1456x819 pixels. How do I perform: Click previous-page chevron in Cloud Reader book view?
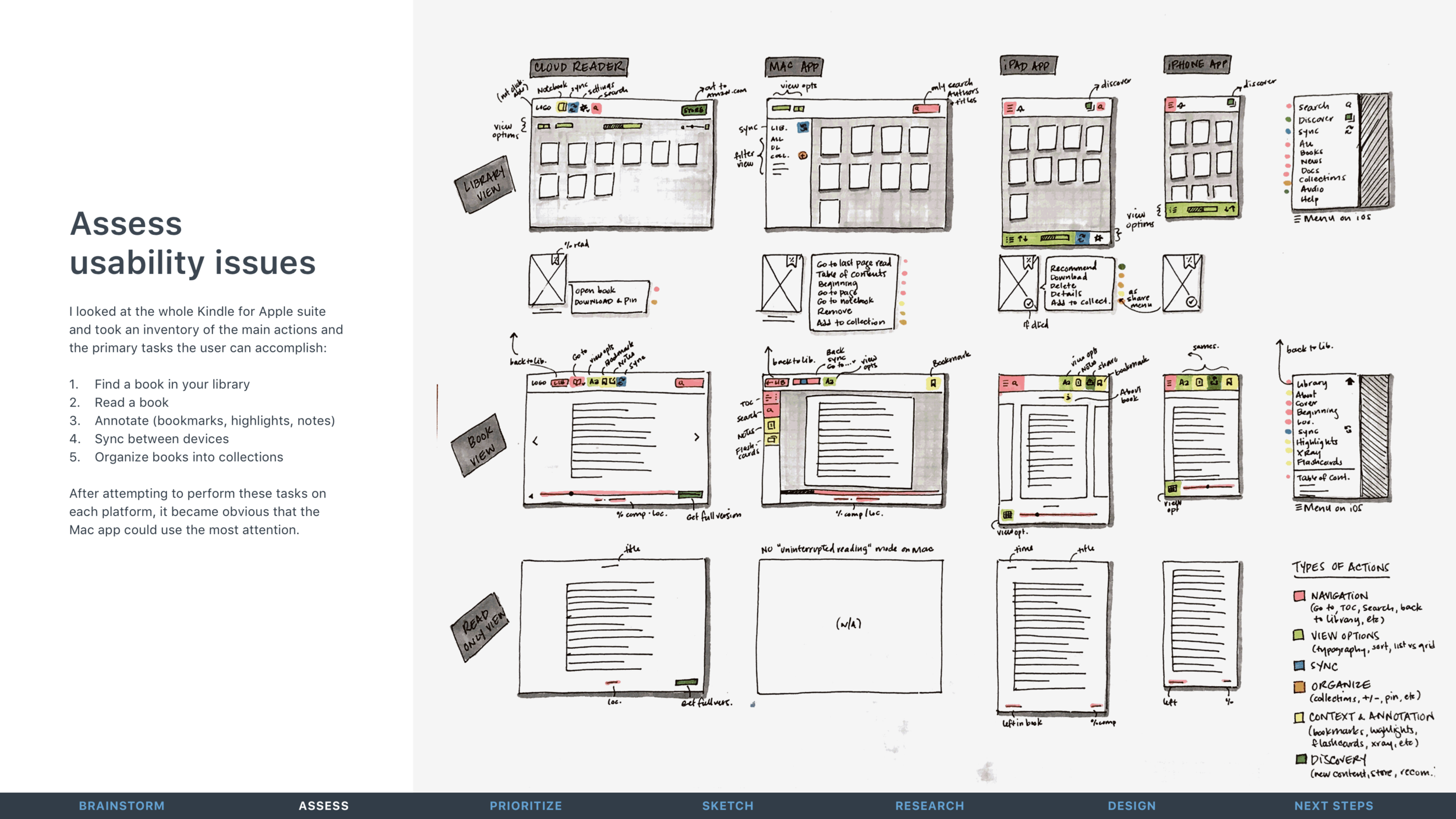point(536,441)
